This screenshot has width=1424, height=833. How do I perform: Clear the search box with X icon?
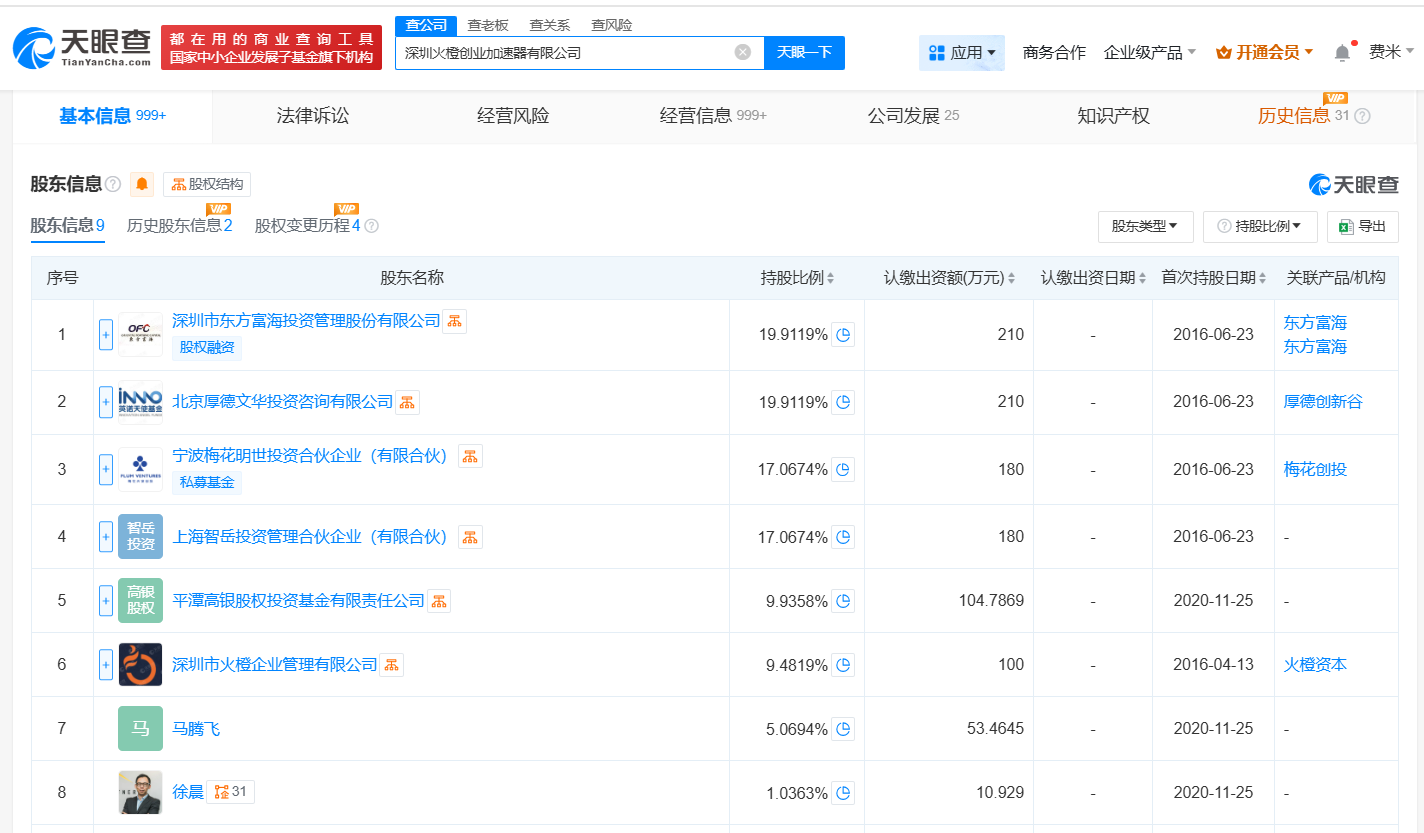coord(742,52)
